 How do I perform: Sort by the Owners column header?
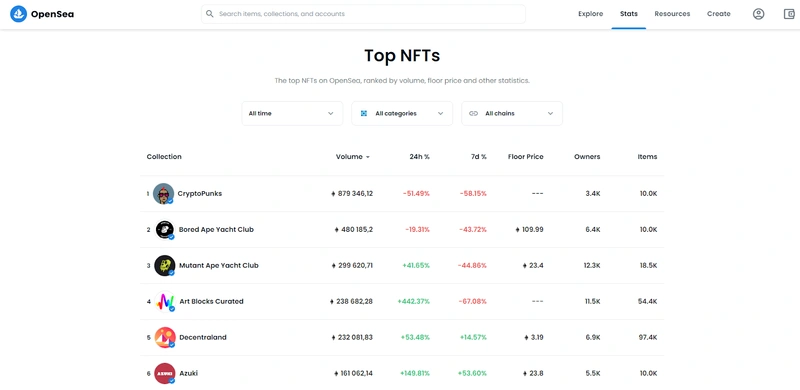[x=587, y=157]
